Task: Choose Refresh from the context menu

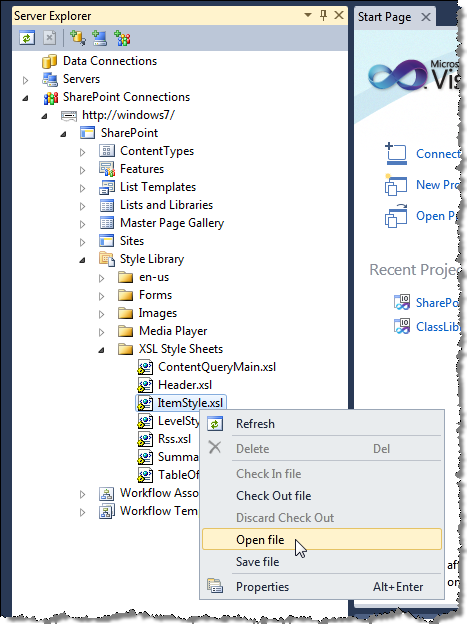Action: tap(322, 424)
